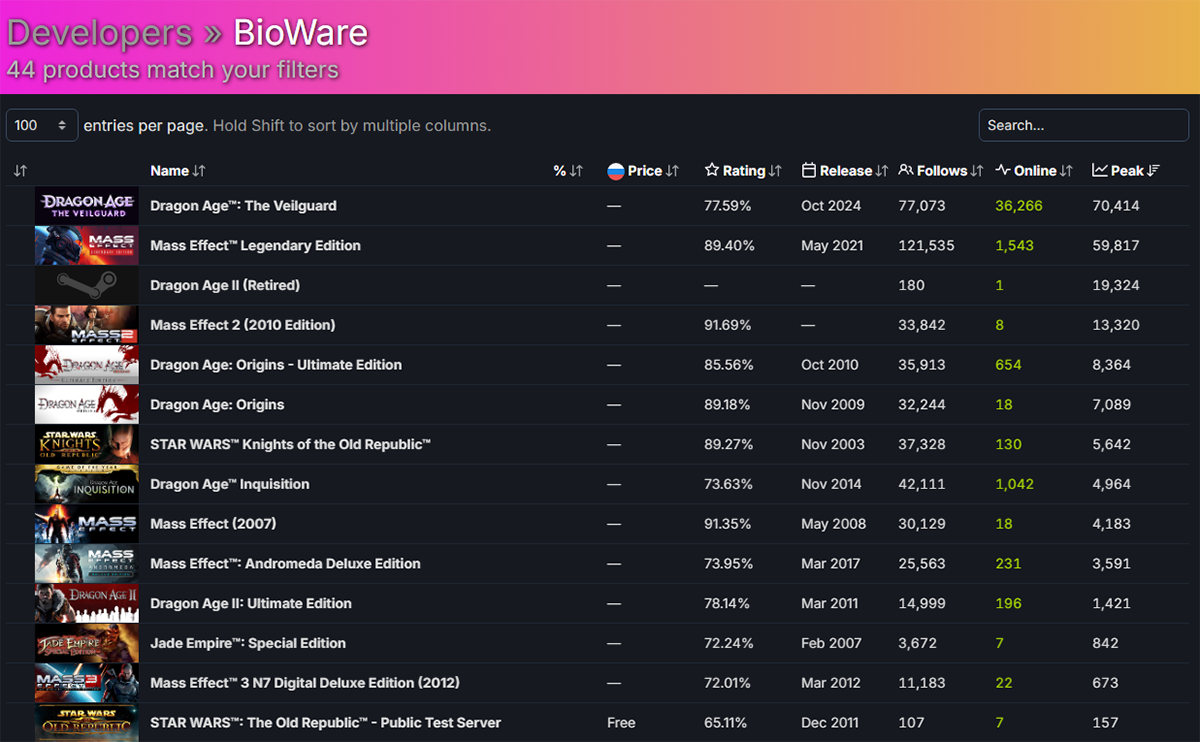
Task: Click the 1,042 online count for Inquisition
Action: click(x=1014, y=484)
